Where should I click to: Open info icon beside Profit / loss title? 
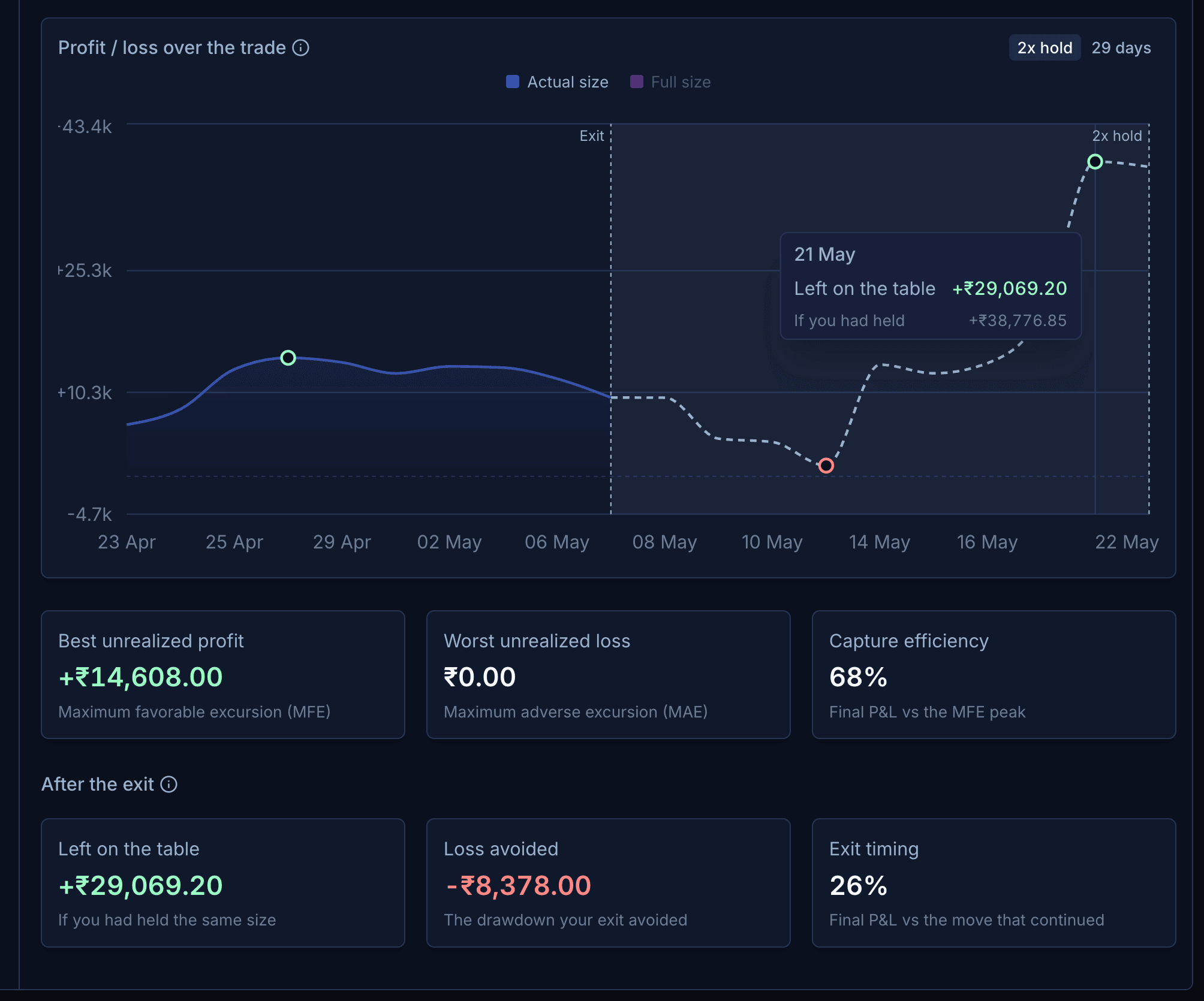(300, 48)
